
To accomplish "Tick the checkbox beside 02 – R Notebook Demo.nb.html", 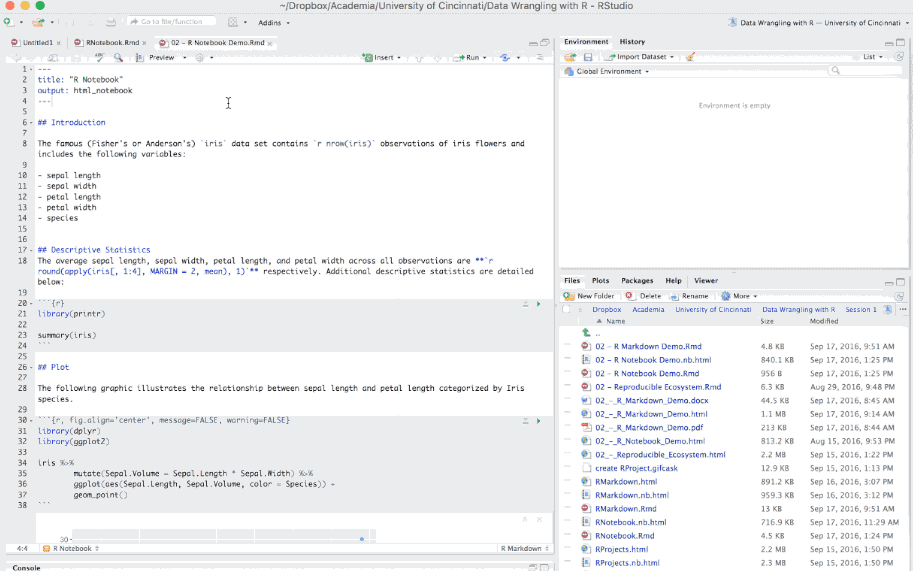I will coord(568,359).
